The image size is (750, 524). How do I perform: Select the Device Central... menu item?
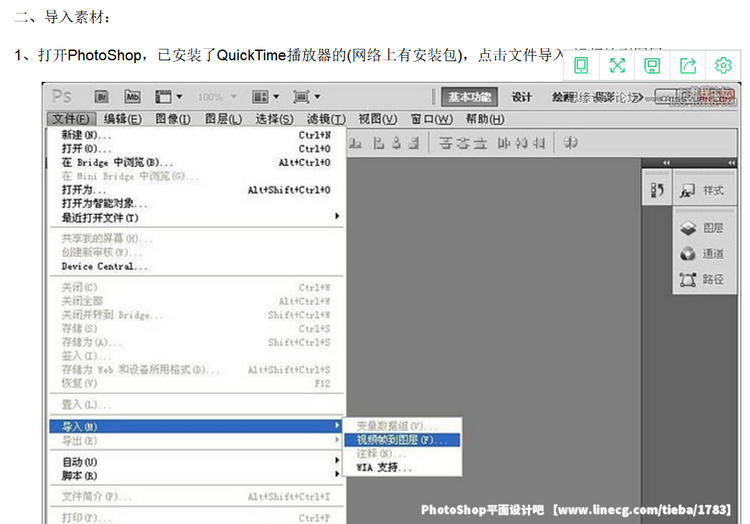(196, 266)
